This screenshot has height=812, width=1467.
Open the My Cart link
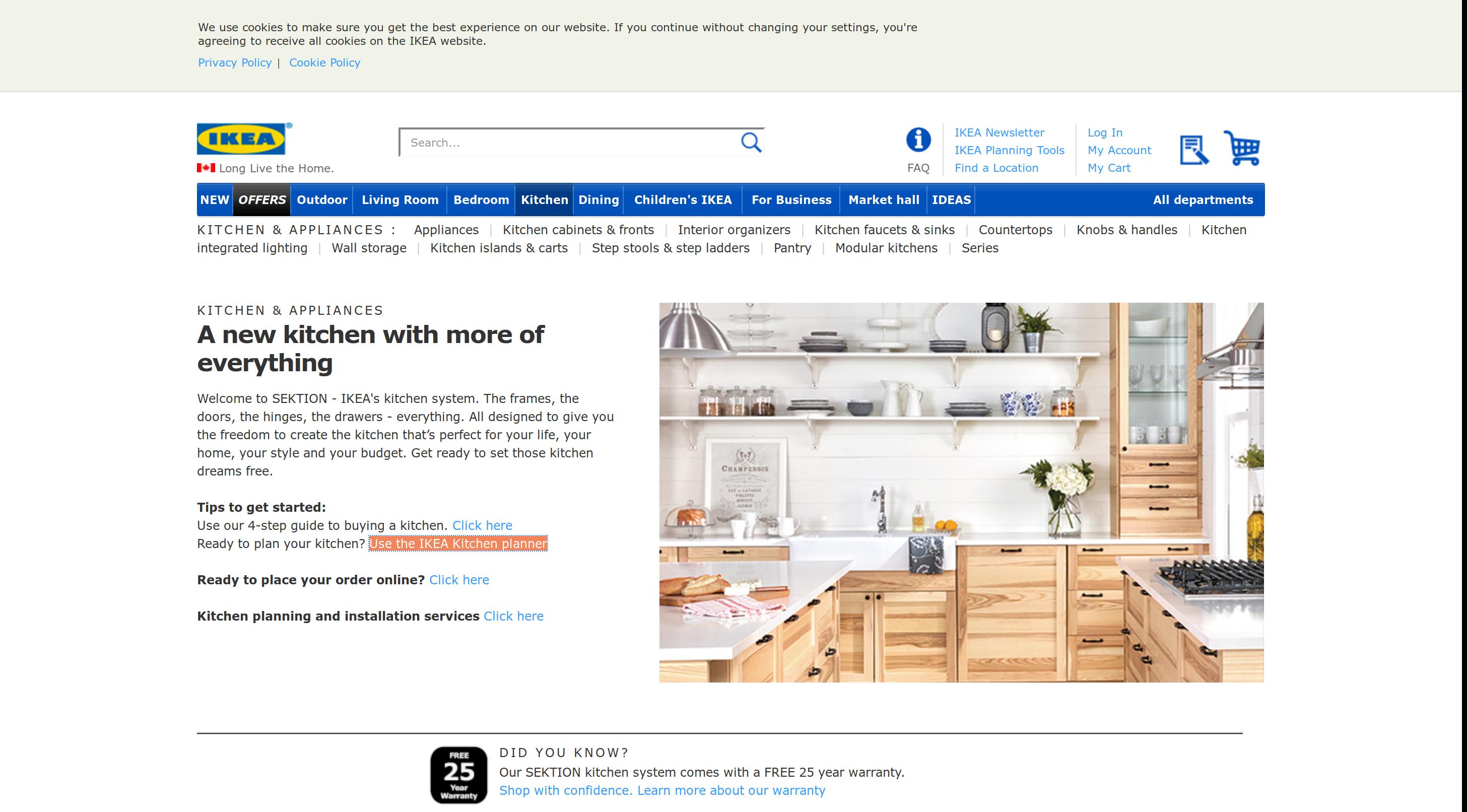pyautogui.click(x=1109, y=168)
